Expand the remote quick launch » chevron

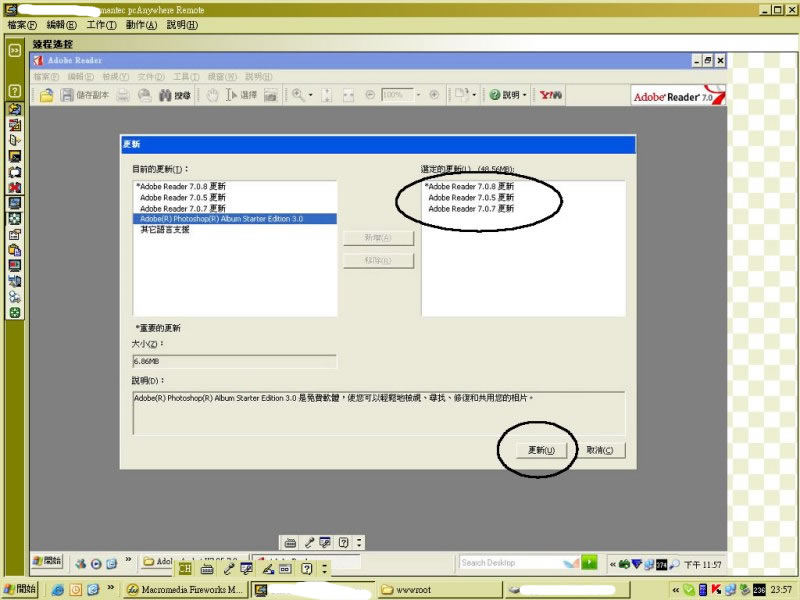(128, 560)
